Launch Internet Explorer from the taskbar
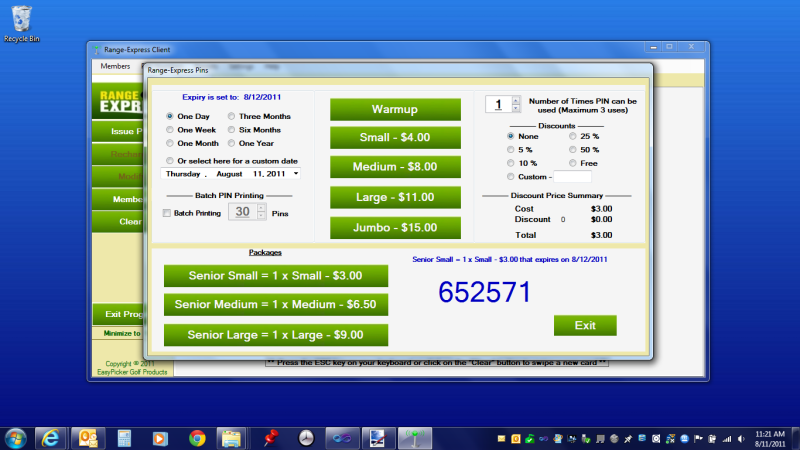800x450 pixels. tap(48, 438)
